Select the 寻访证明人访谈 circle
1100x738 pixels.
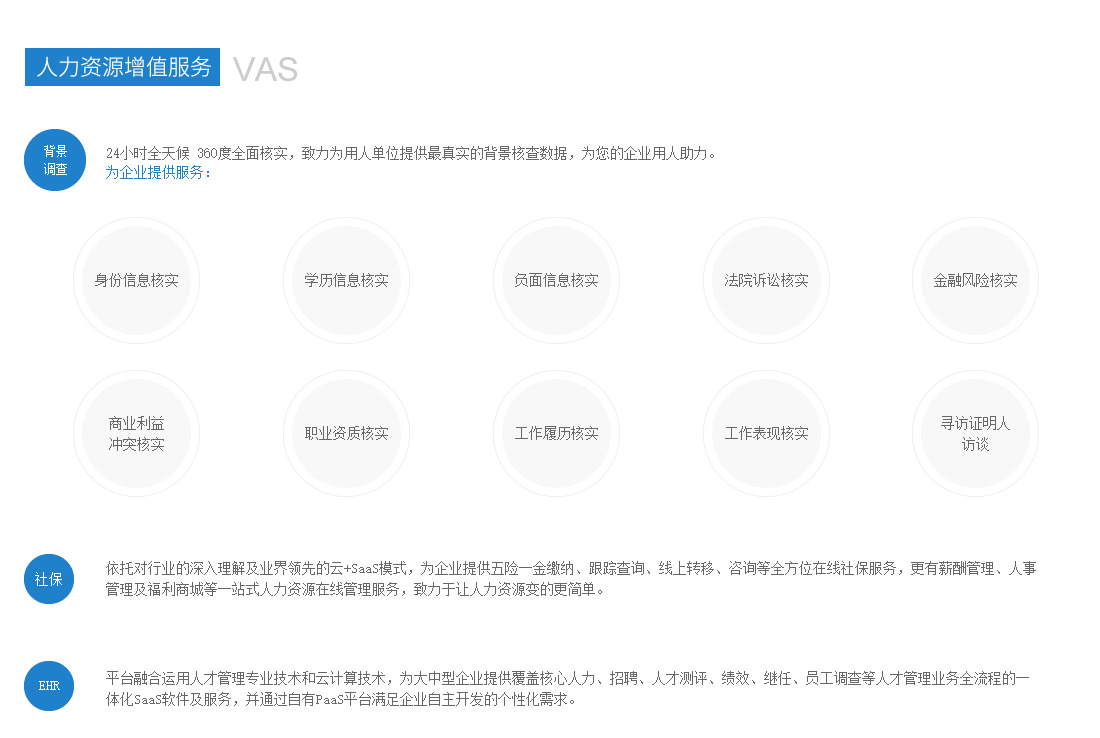pyautogui.click(x=975, y=434)
